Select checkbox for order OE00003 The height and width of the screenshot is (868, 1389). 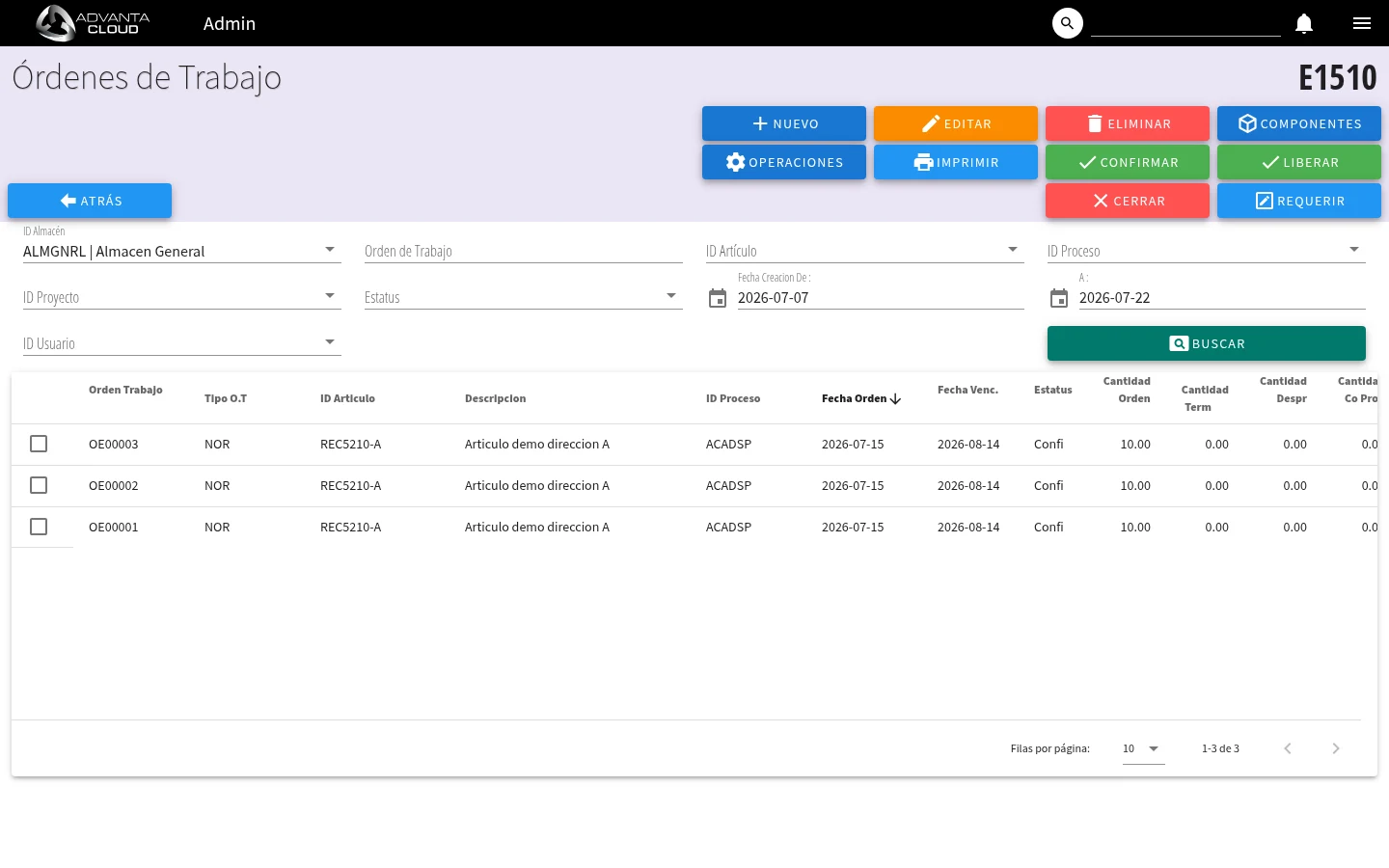coord(39,444)
